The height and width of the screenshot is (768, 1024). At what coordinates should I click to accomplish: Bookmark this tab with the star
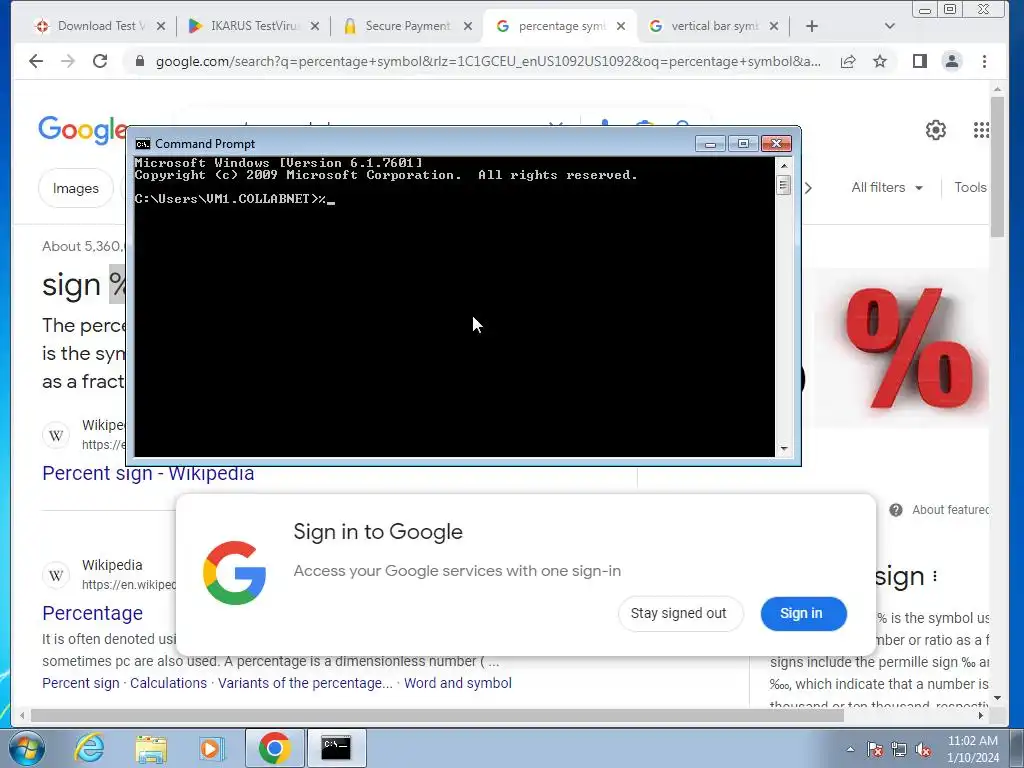[x=880, y=61]
